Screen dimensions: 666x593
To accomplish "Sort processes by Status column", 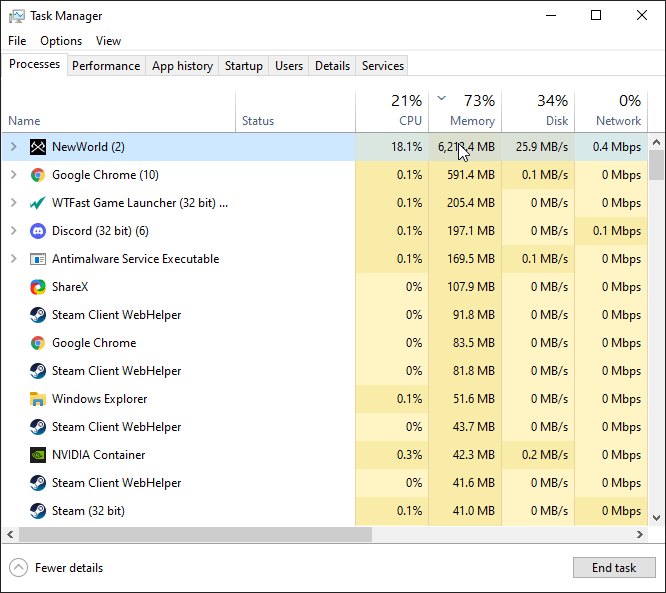I will point(295,112).
